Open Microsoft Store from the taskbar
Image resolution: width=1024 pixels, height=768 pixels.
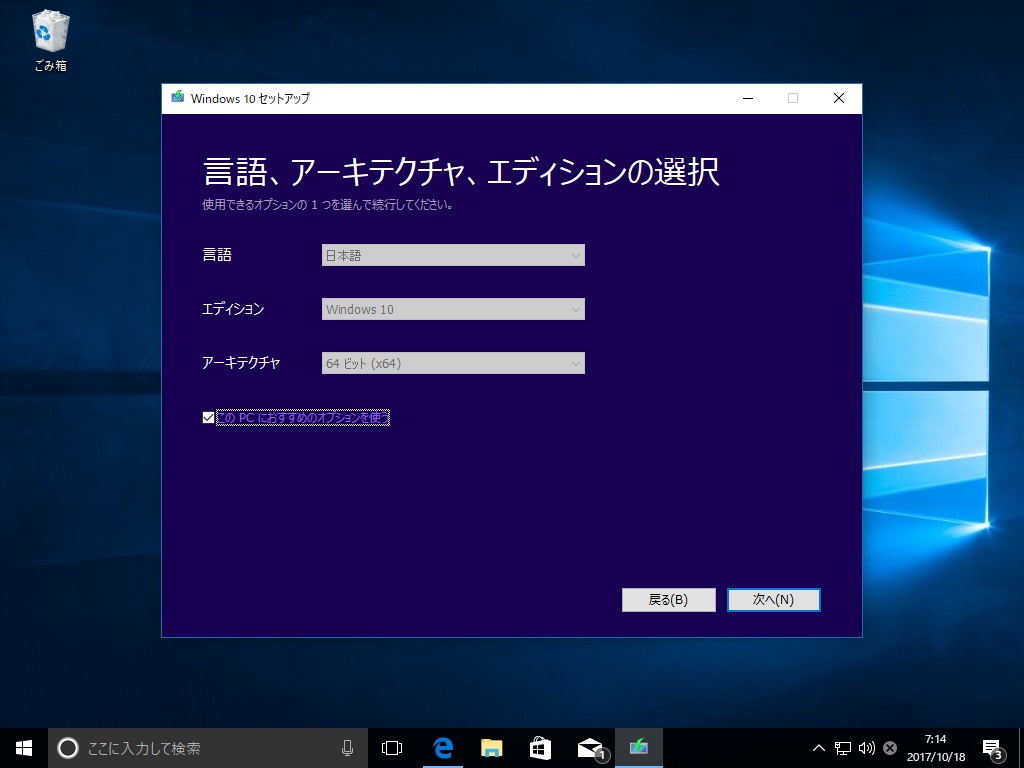(540, 748)
